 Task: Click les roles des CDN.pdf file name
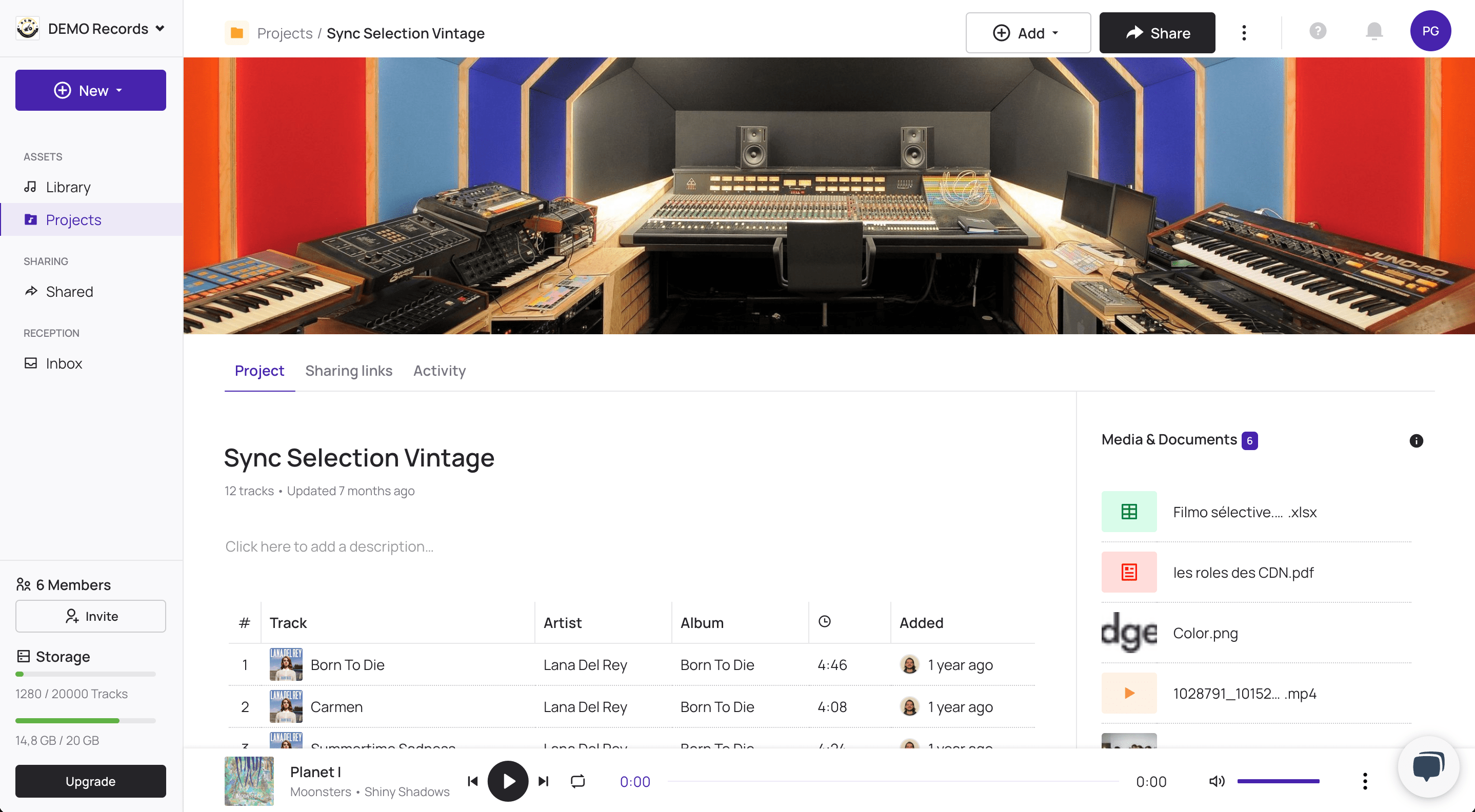(x=1243, y=573)
